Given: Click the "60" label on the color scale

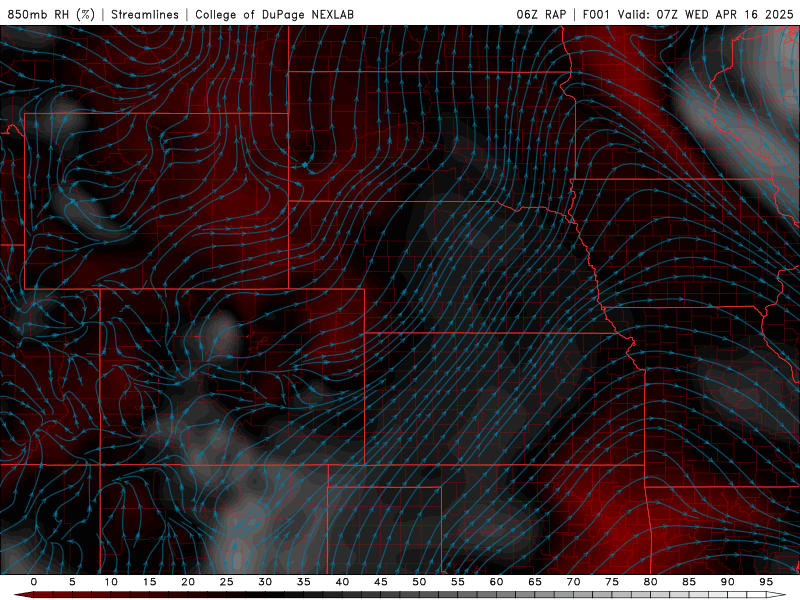Looking at the screenshot, I should [x=496, y=582].
